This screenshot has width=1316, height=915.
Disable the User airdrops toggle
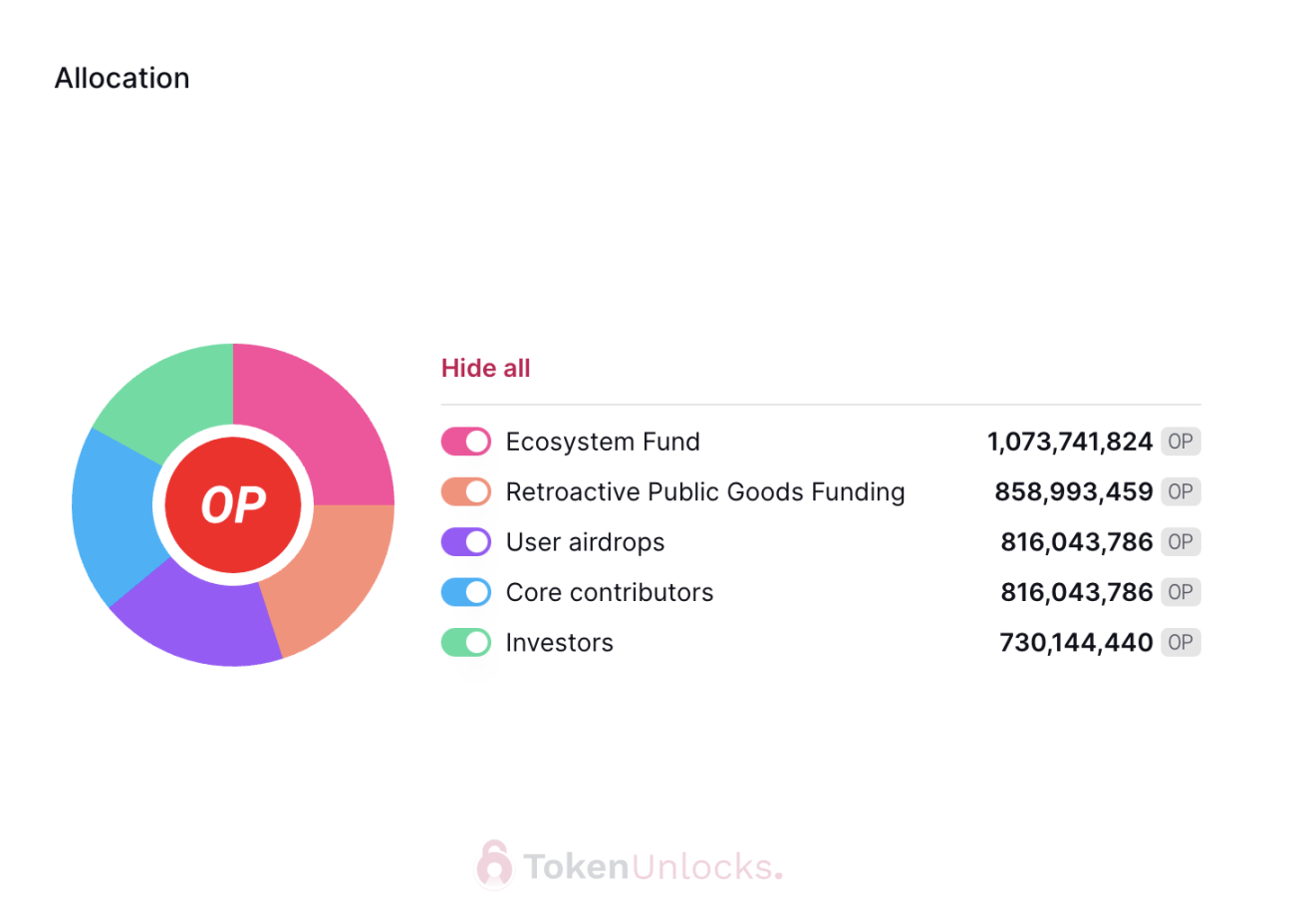coord(466,542)
